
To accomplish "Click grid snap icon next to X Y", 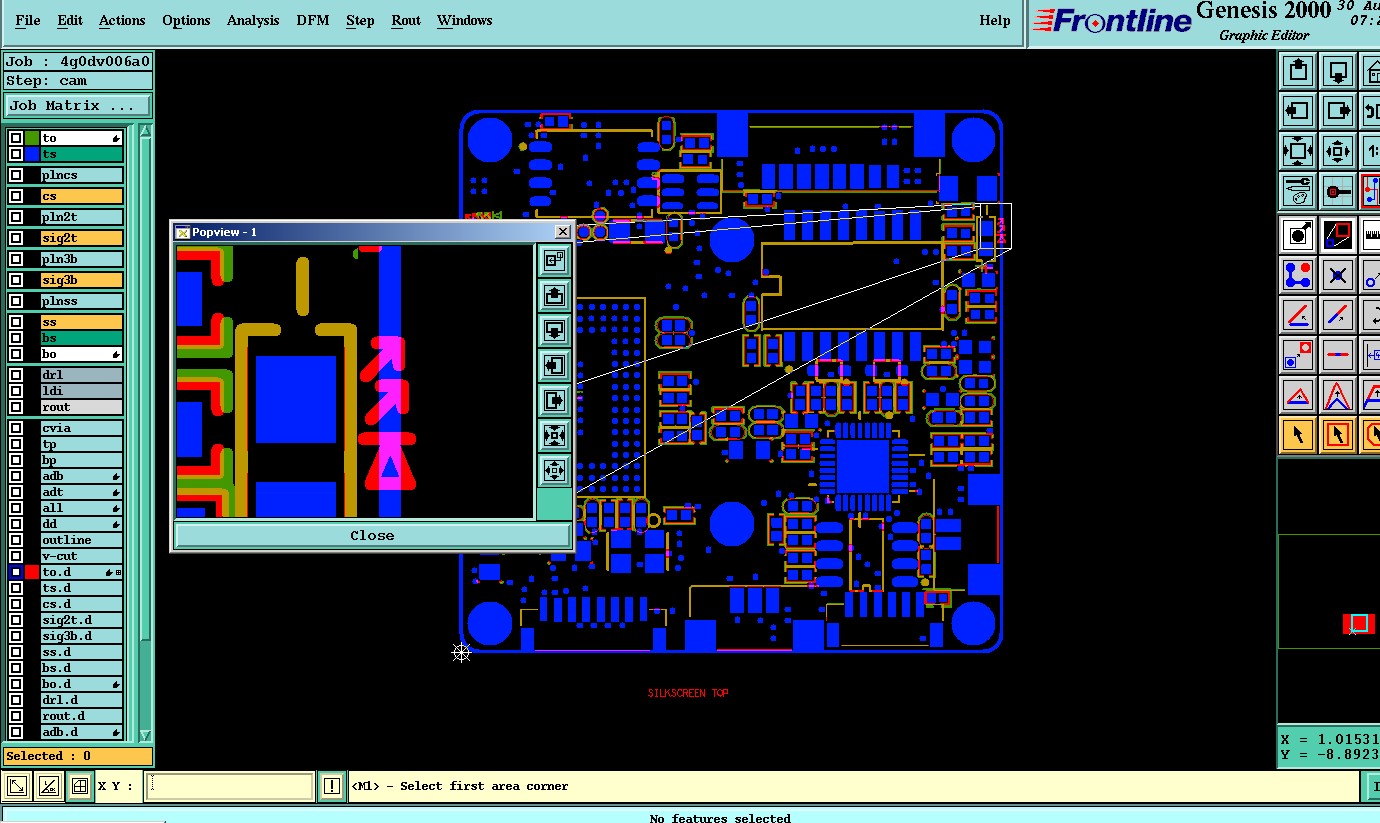I will tap(80, 786).
